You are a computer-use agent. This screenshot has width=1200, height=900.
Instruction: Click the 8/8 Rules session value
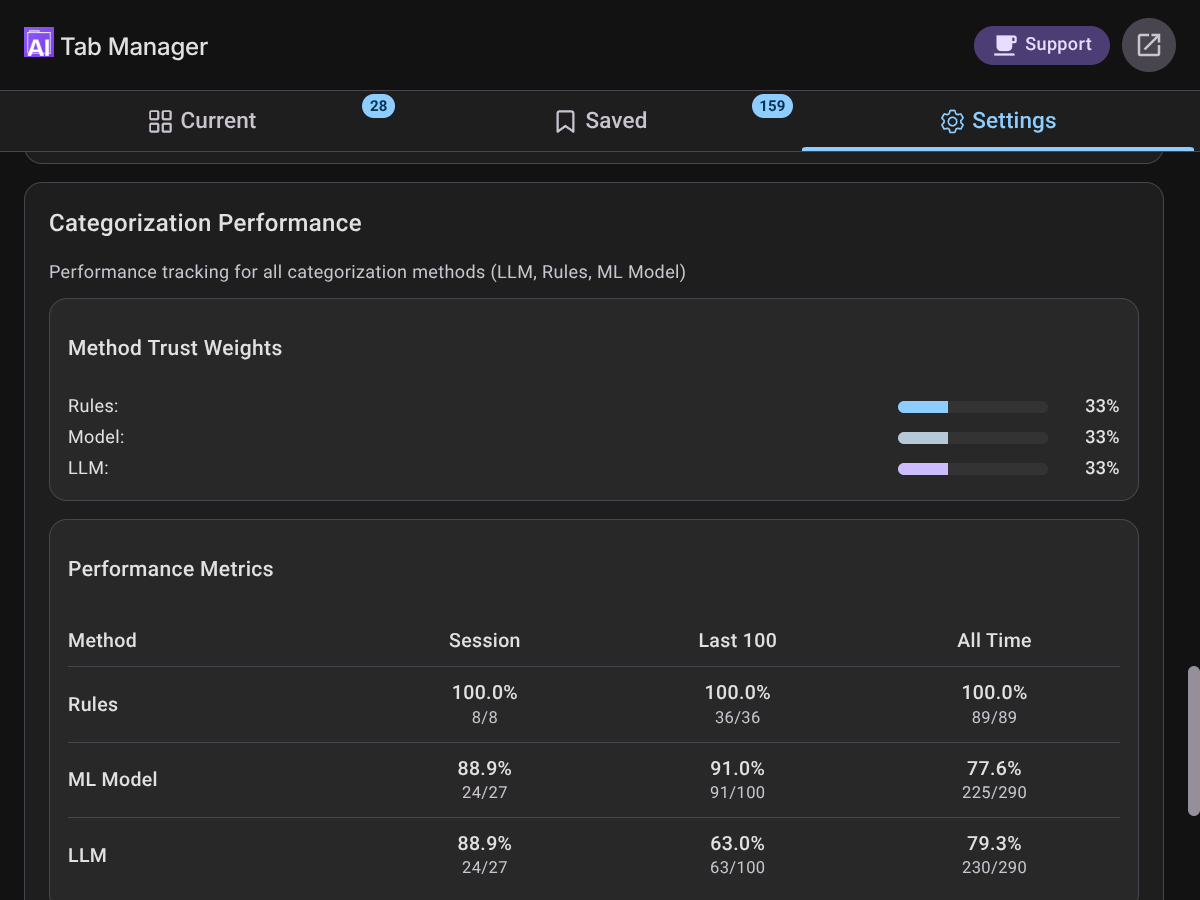click(485, 717)
